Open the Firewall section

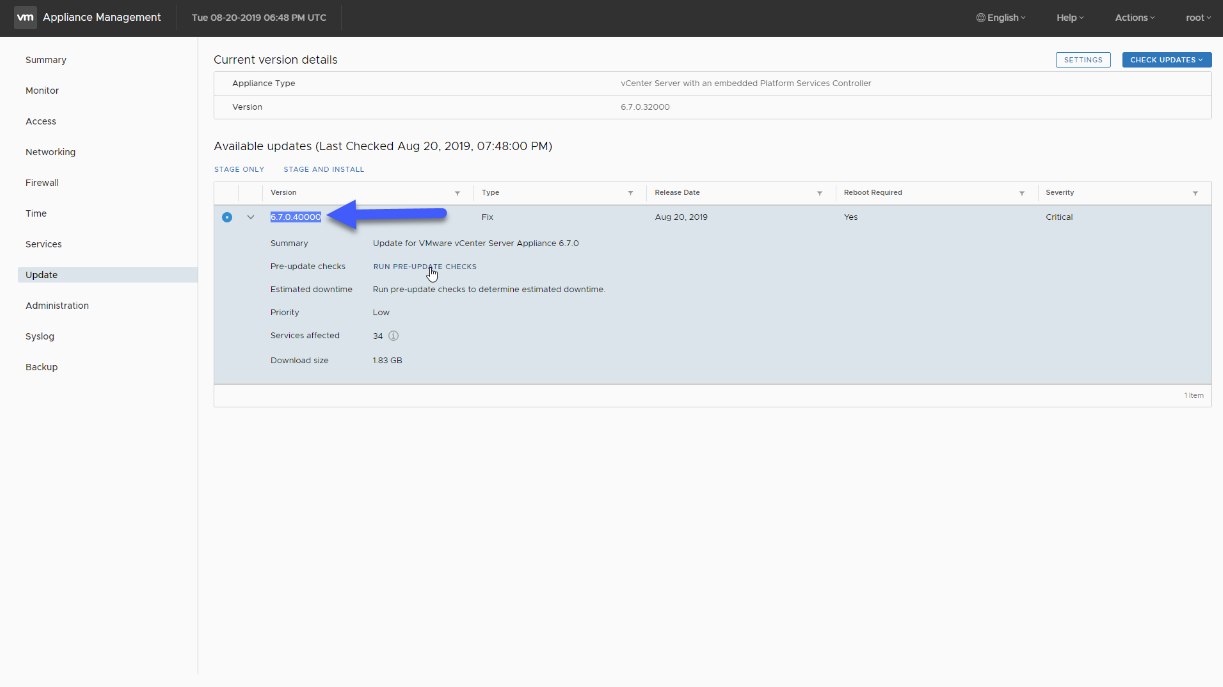click(x=42, y=183)
